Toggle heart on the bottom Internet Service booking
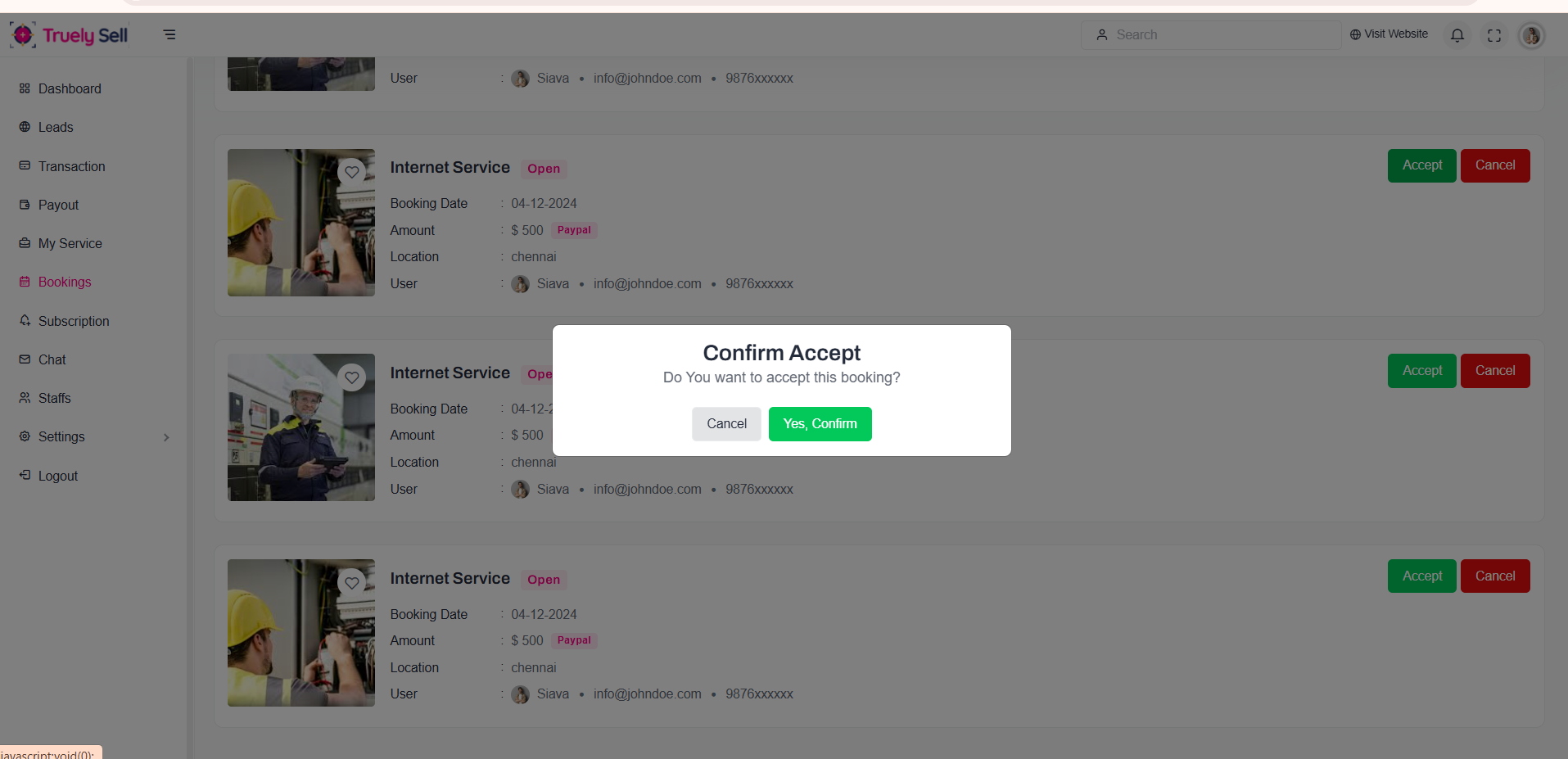 coord(352,583)
